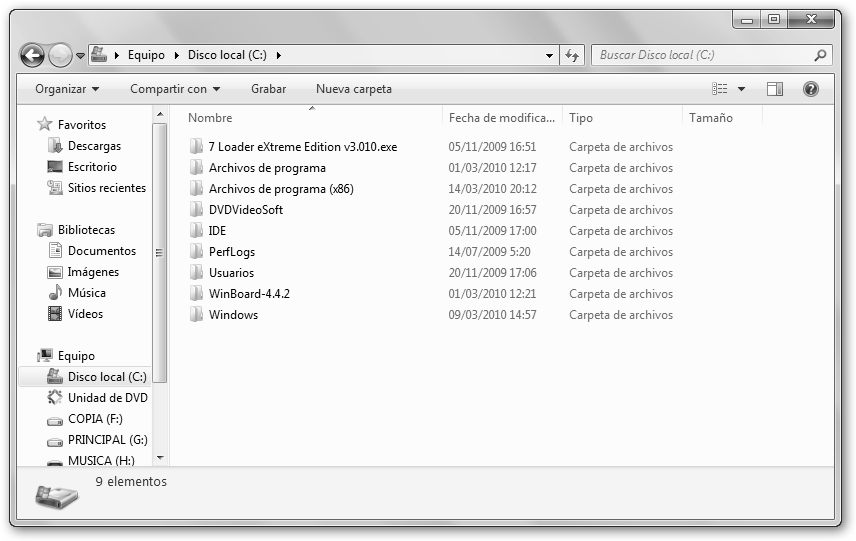Sort by the Nombre column header
Image resolution: width=856 pixels, height=541 pixels.
pos(210,118)
